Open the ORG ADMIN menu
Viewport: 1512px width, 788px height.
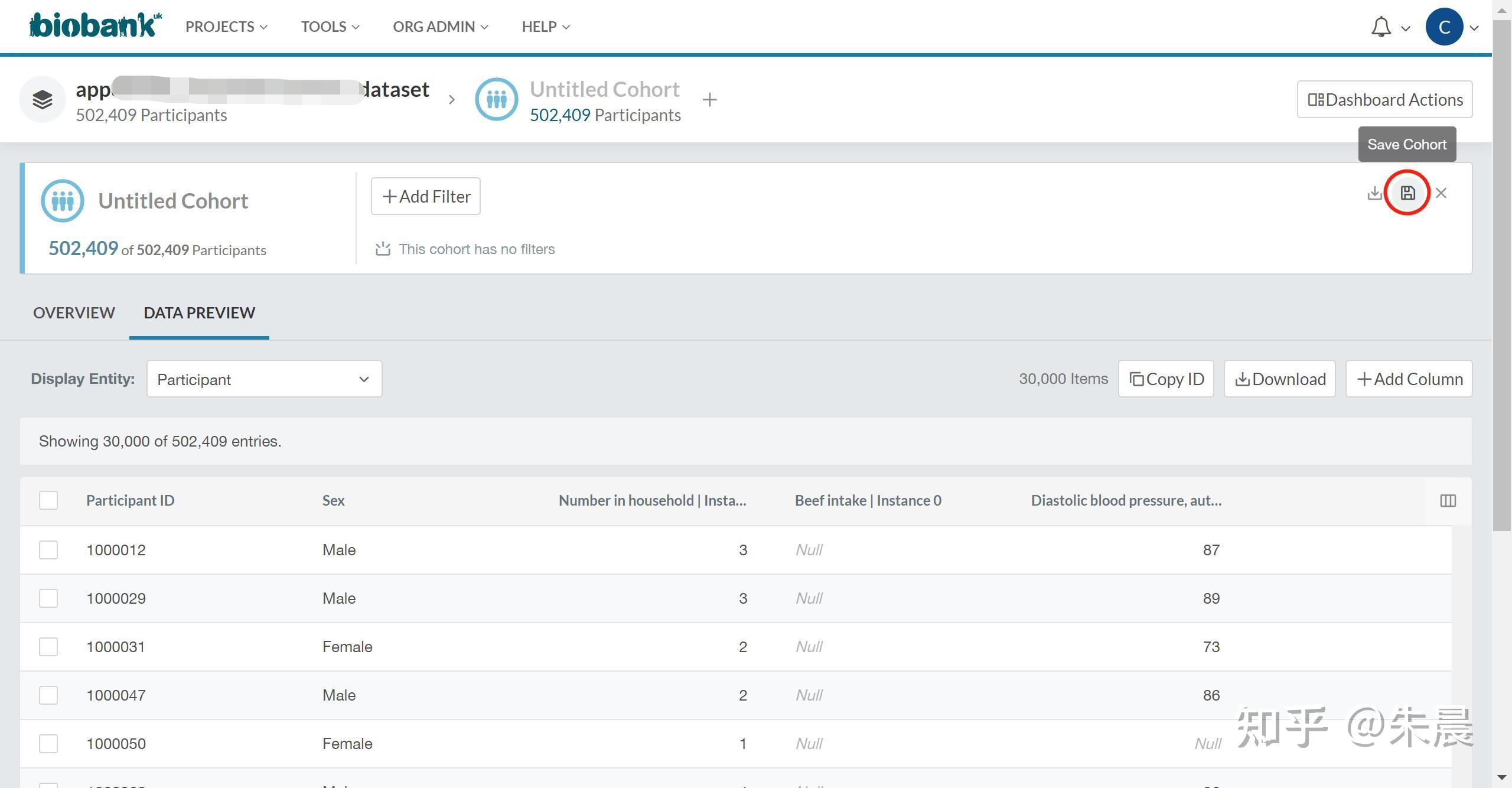[441, 27]
